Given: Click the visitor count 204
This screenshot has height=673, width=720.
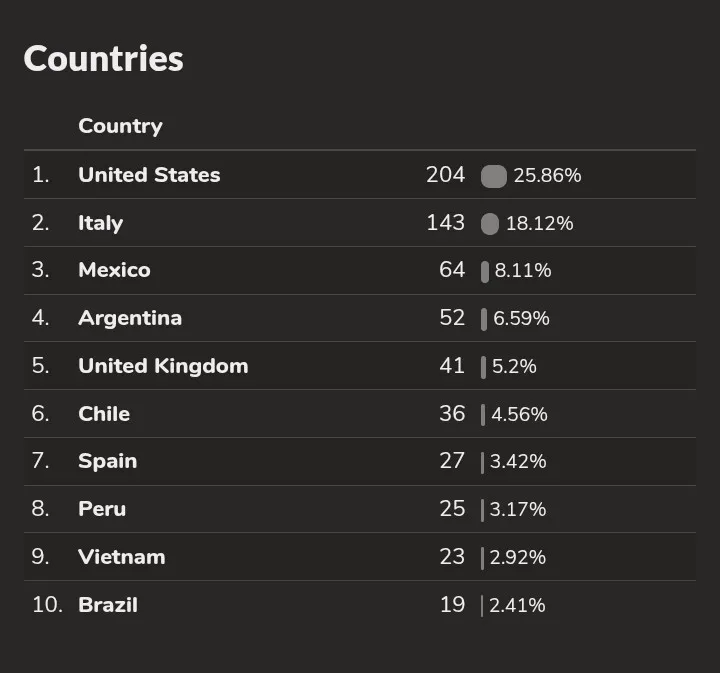Looking at the screenshot, I should tap(445, 175).
